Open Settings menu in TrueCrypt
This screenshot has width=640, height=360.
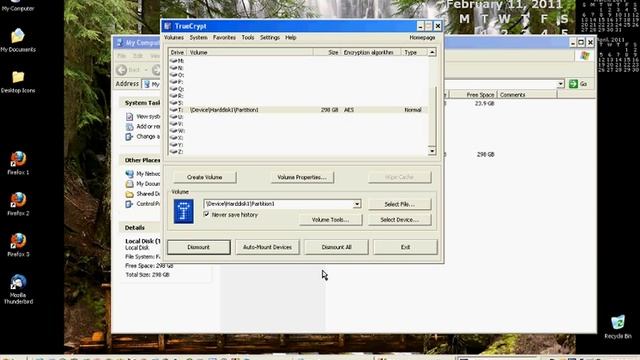pos(270,38)
